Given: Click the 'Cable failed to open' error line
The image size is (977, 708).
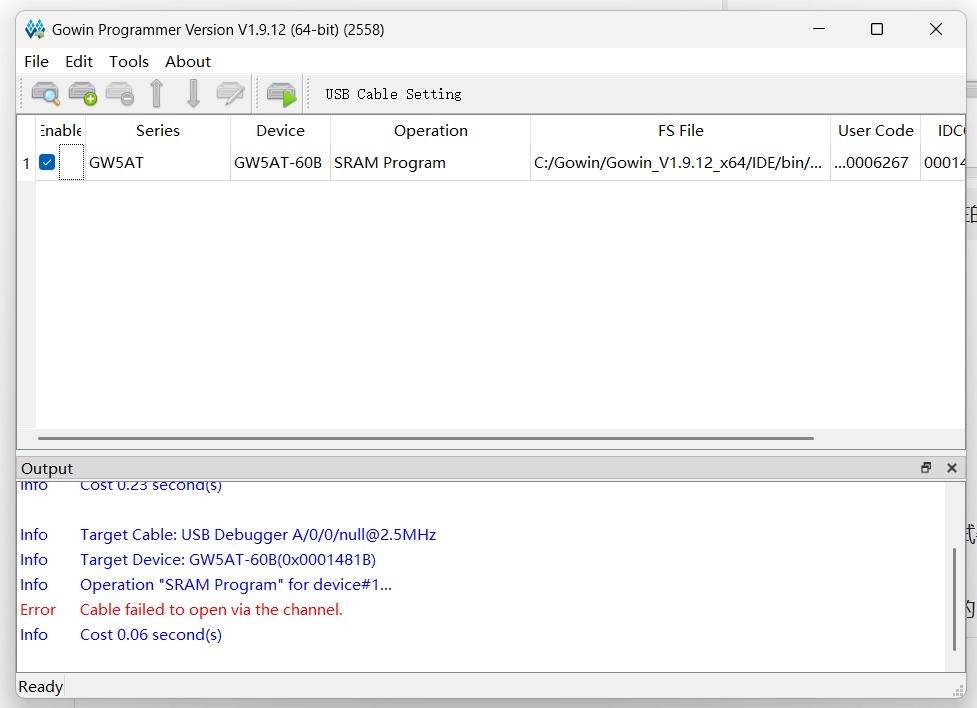Looking at the screenshot, I should [211, 610].
